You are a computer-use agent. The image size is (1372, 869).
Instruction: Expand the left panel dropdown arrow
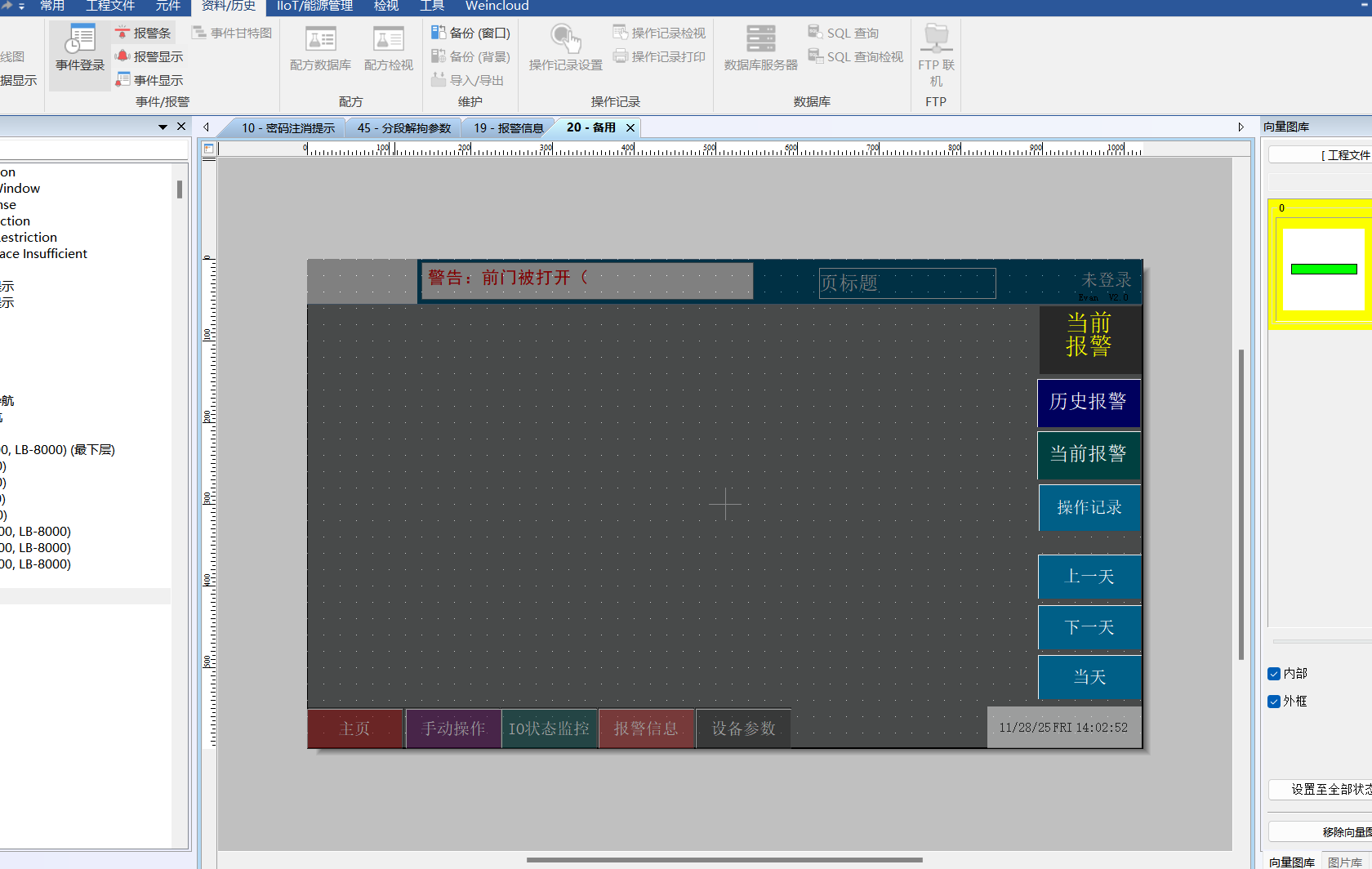tap(163, 127)
